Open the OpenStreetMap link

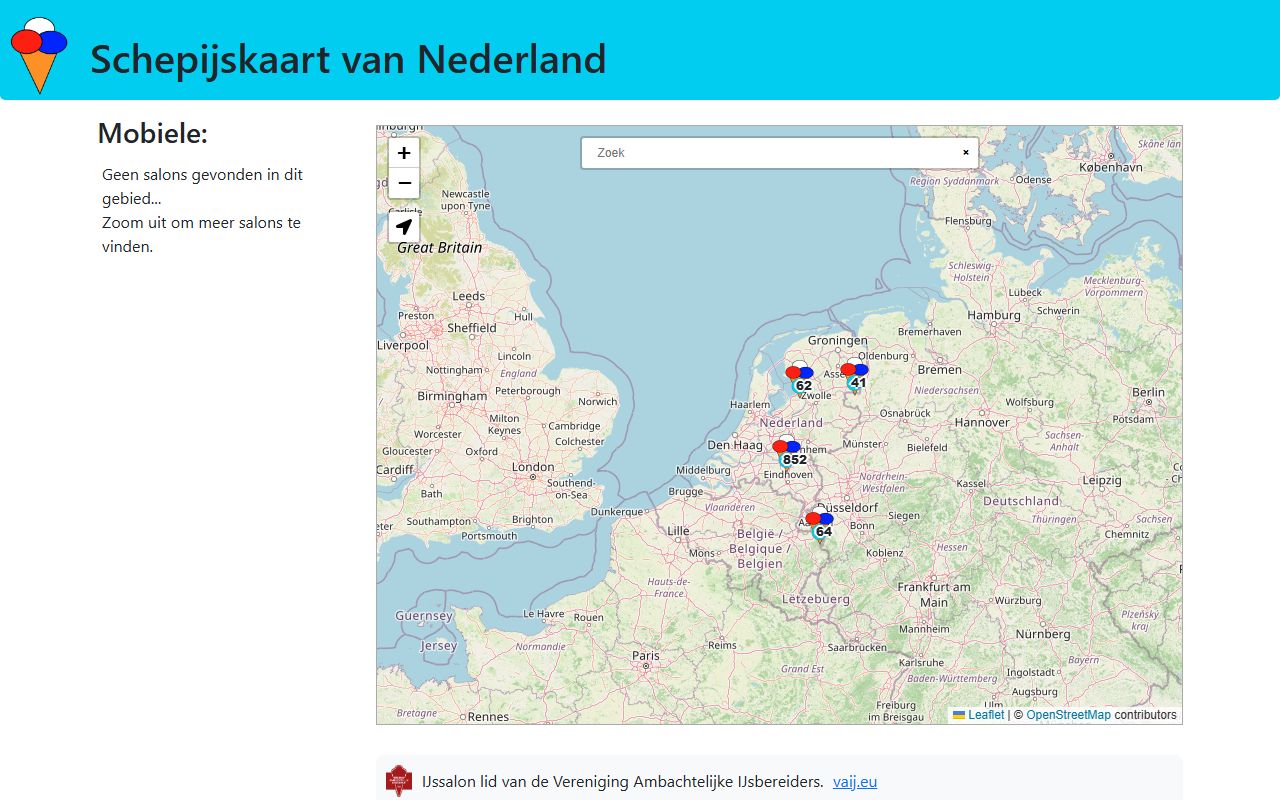[x=1068, y=715]
